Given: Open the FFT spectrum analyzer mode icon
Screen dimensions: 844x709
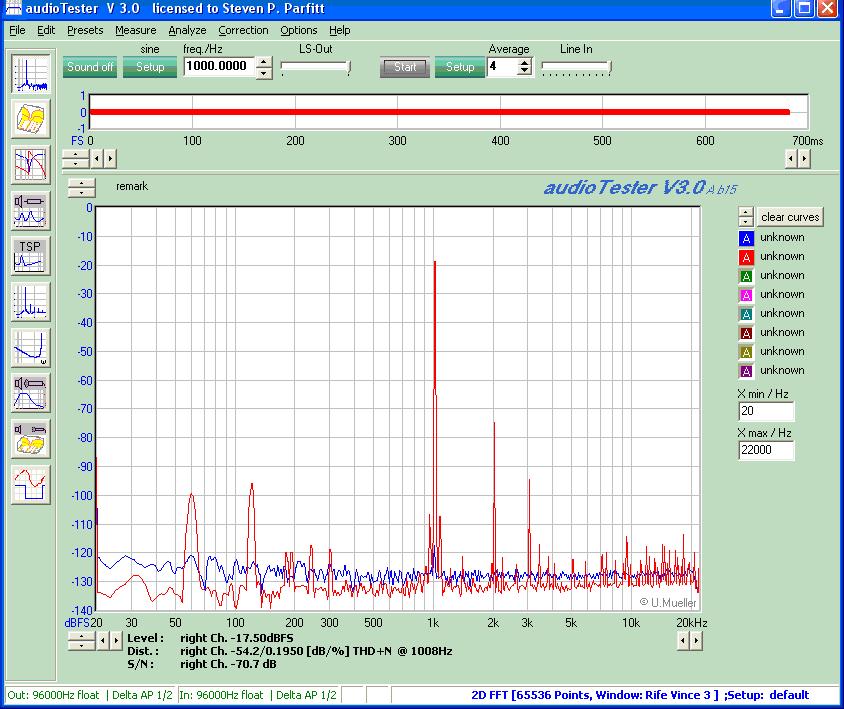Looking at the screenshot, I should [31, 74].
